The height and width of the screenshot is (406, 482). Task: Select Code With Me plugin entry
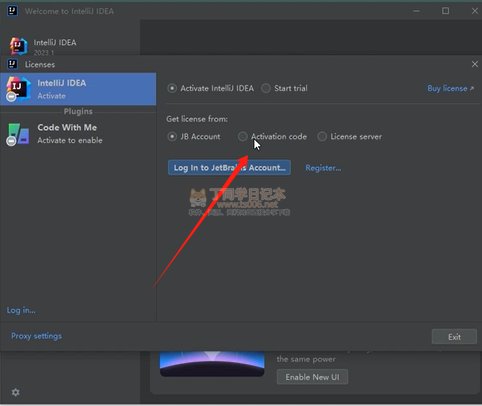[78, 134]
